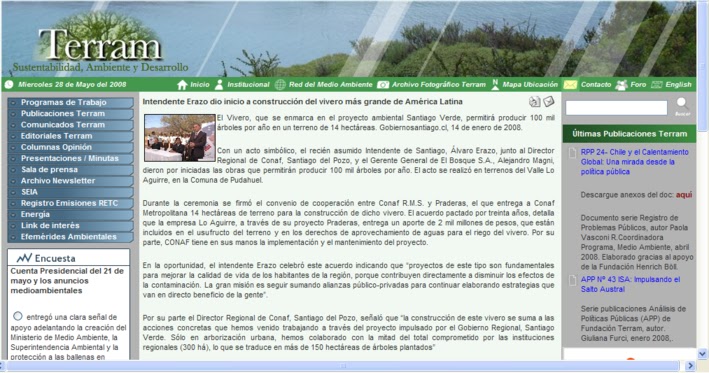Open Sala de prensa section
The height and width of the screenshot is (373, 709).
click(71, 170)
